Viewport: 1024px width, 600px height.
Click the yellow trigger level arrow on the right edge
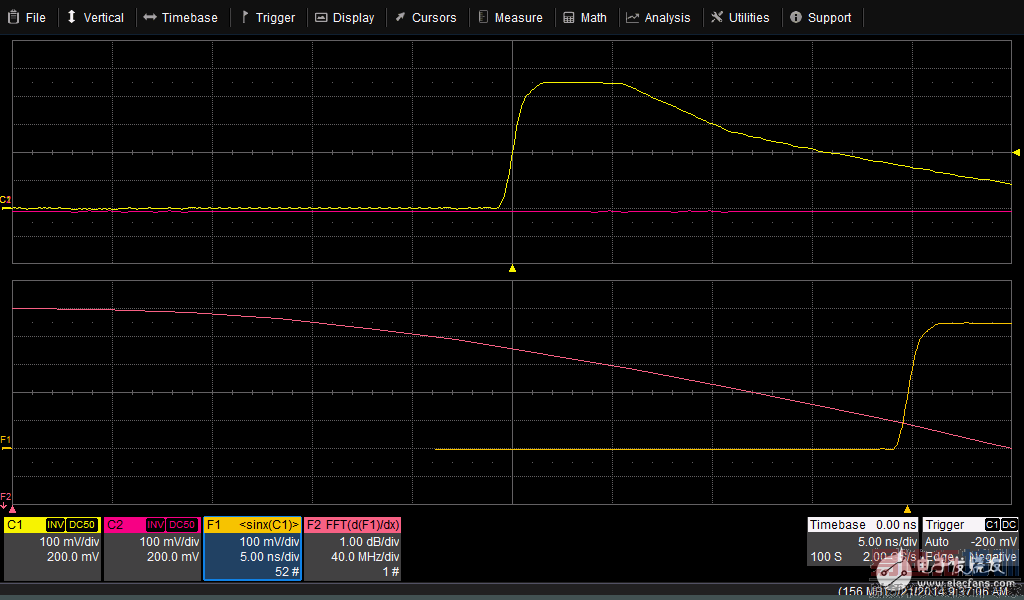coord(1016,152)
